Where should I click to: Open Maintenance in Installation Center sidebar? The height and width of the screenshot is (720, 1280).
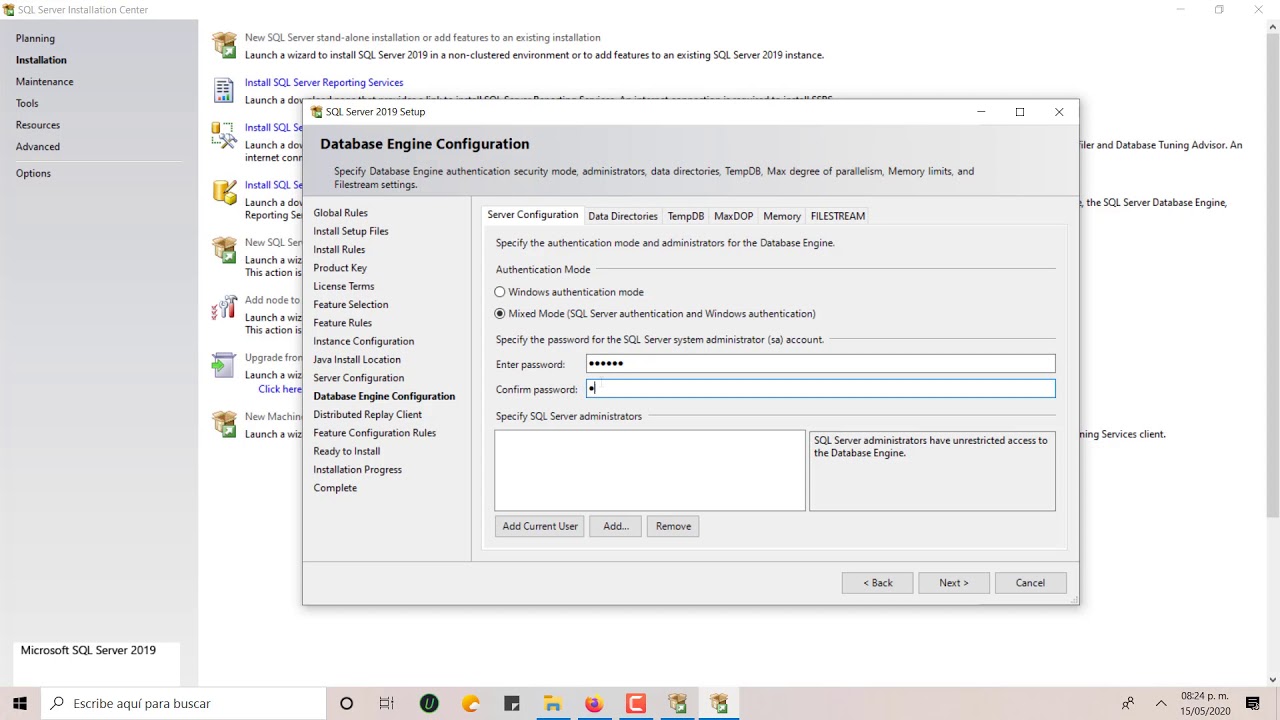coord(45,82)
